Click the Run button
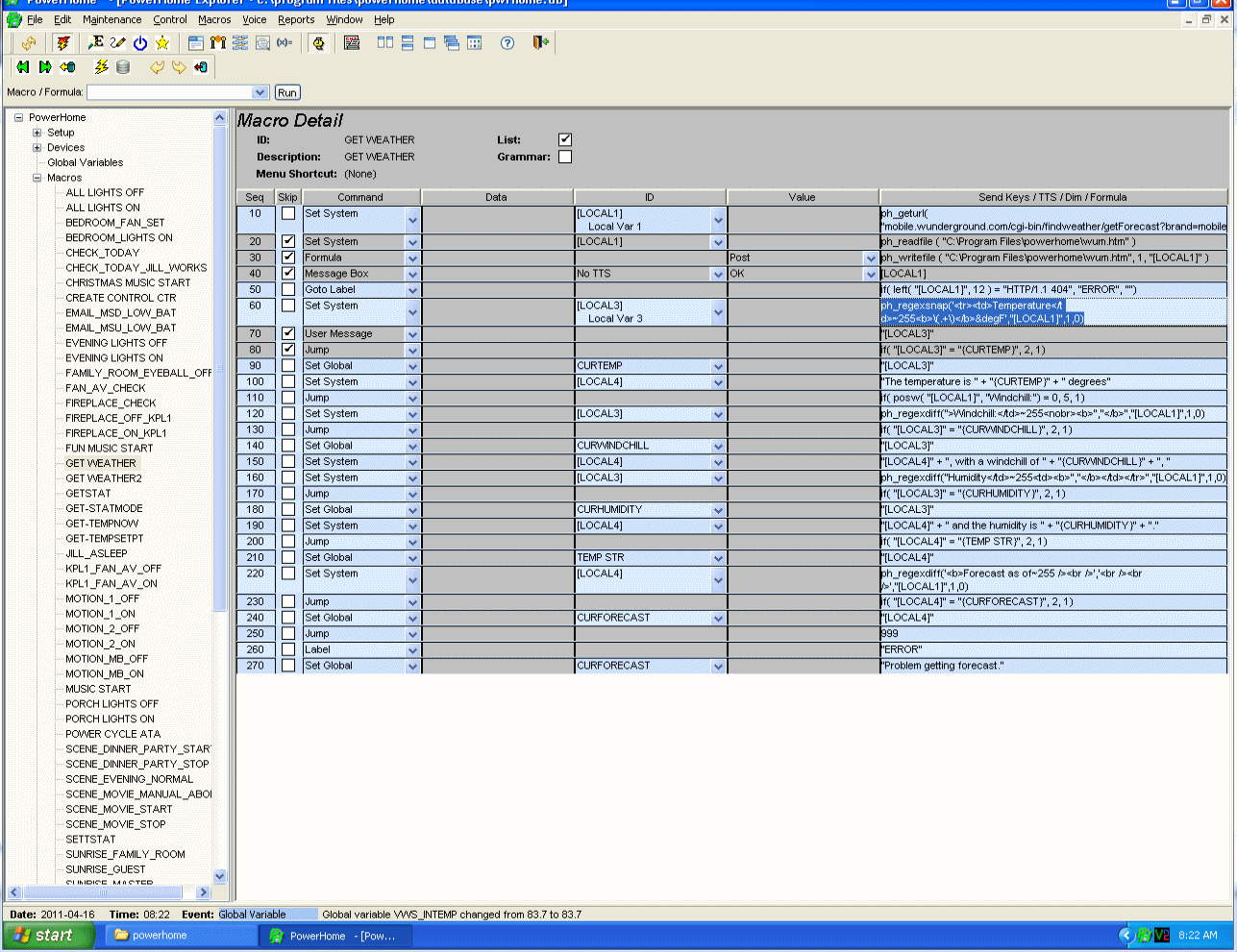Screen dimensions: 1237x952 (287, 92)
